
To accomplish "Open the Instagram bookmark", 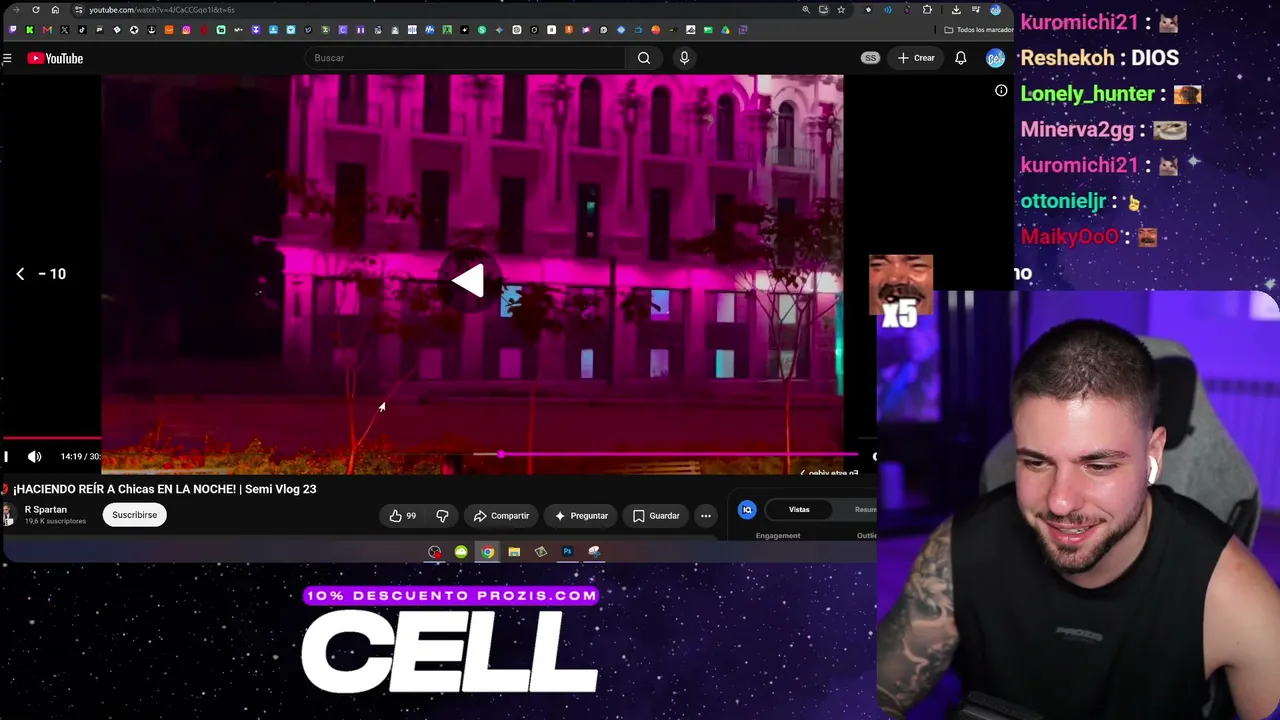I will [186, 30].
